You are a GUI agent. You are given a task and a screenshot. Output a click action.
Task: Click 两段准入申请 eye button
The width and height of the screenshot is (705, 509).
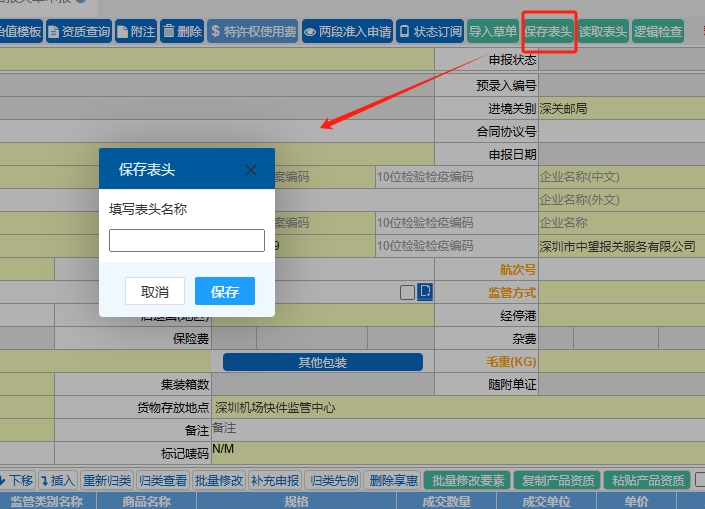point(346,32)
